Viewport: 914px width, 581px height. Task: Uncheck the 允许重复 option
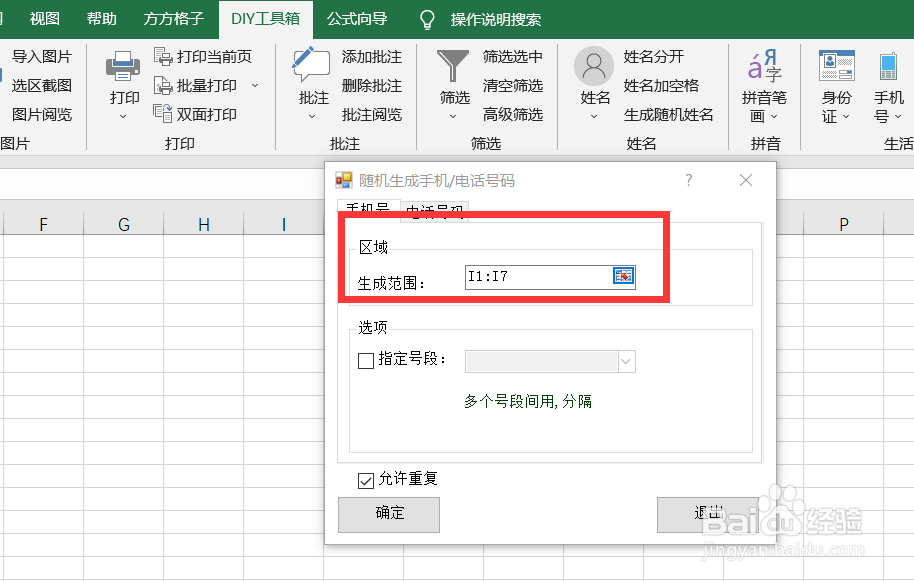tap(366, 479)
